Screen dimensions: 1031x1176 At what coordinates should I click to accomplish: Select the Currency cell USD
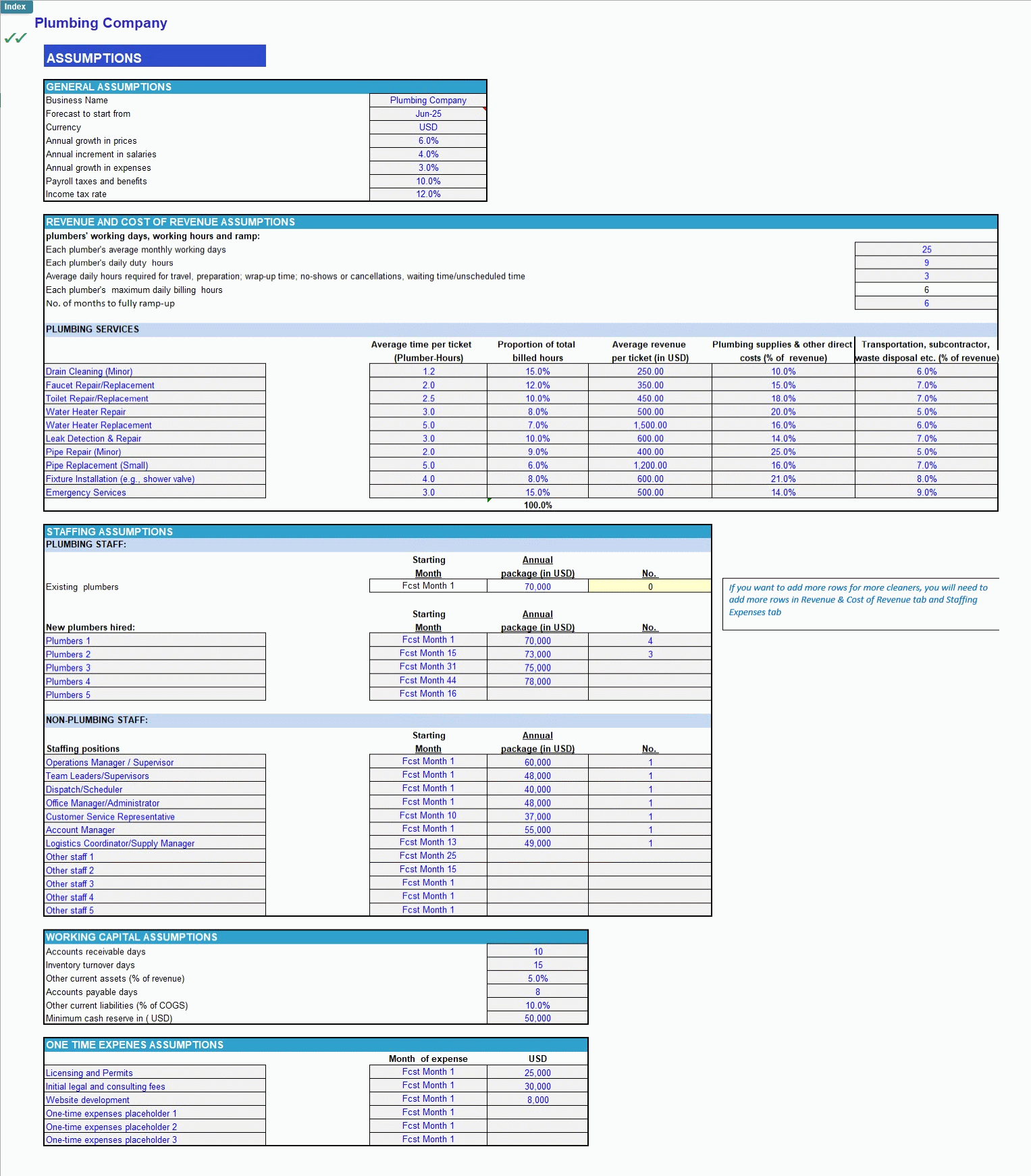(x=428, y=127)
